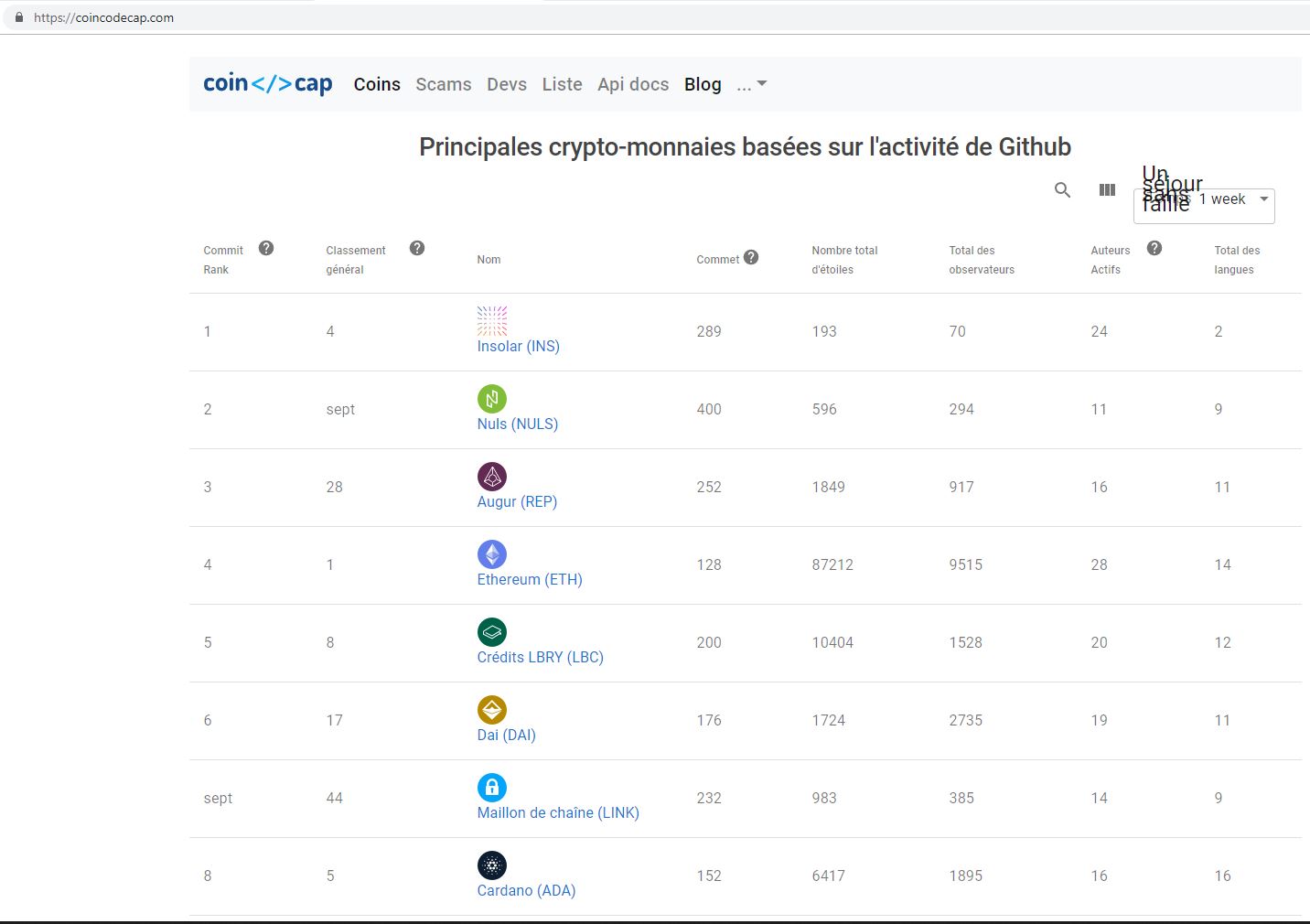
Task: Follow the Maillon de chaîne (LINK) link
Action: 558,812
